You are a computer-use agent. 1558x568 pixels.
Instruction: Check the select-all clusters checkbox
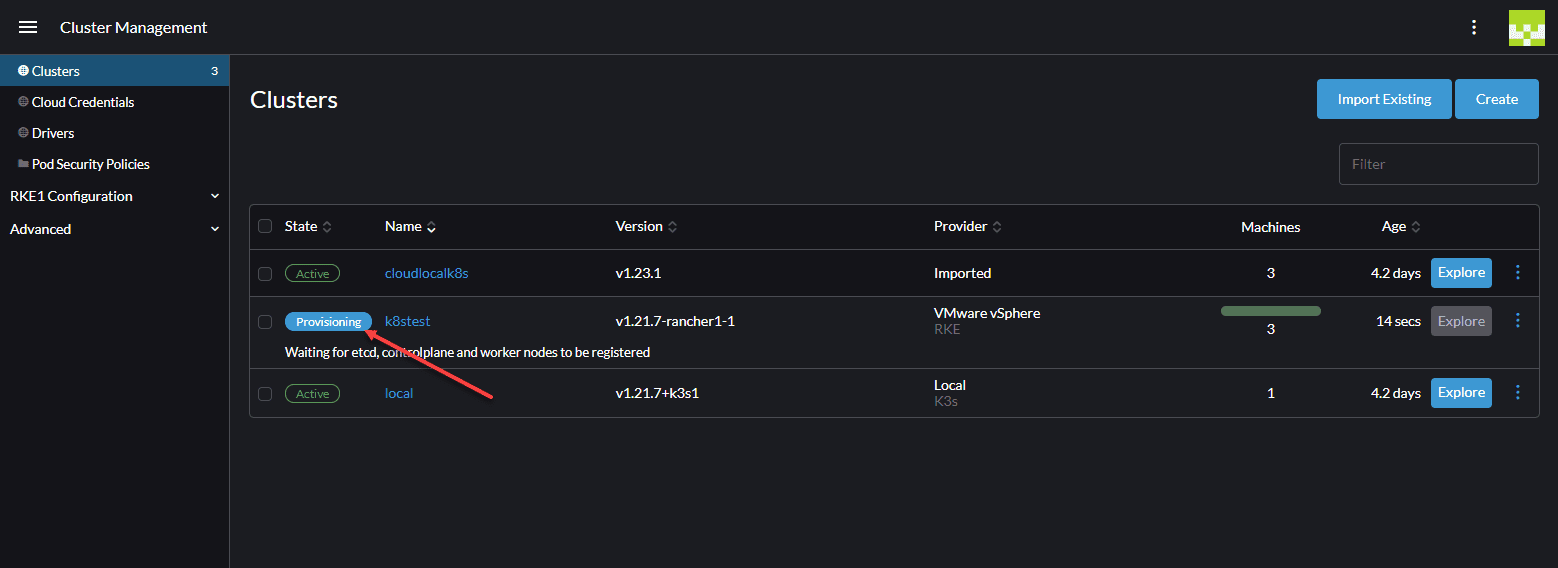[x=265, y=226]
